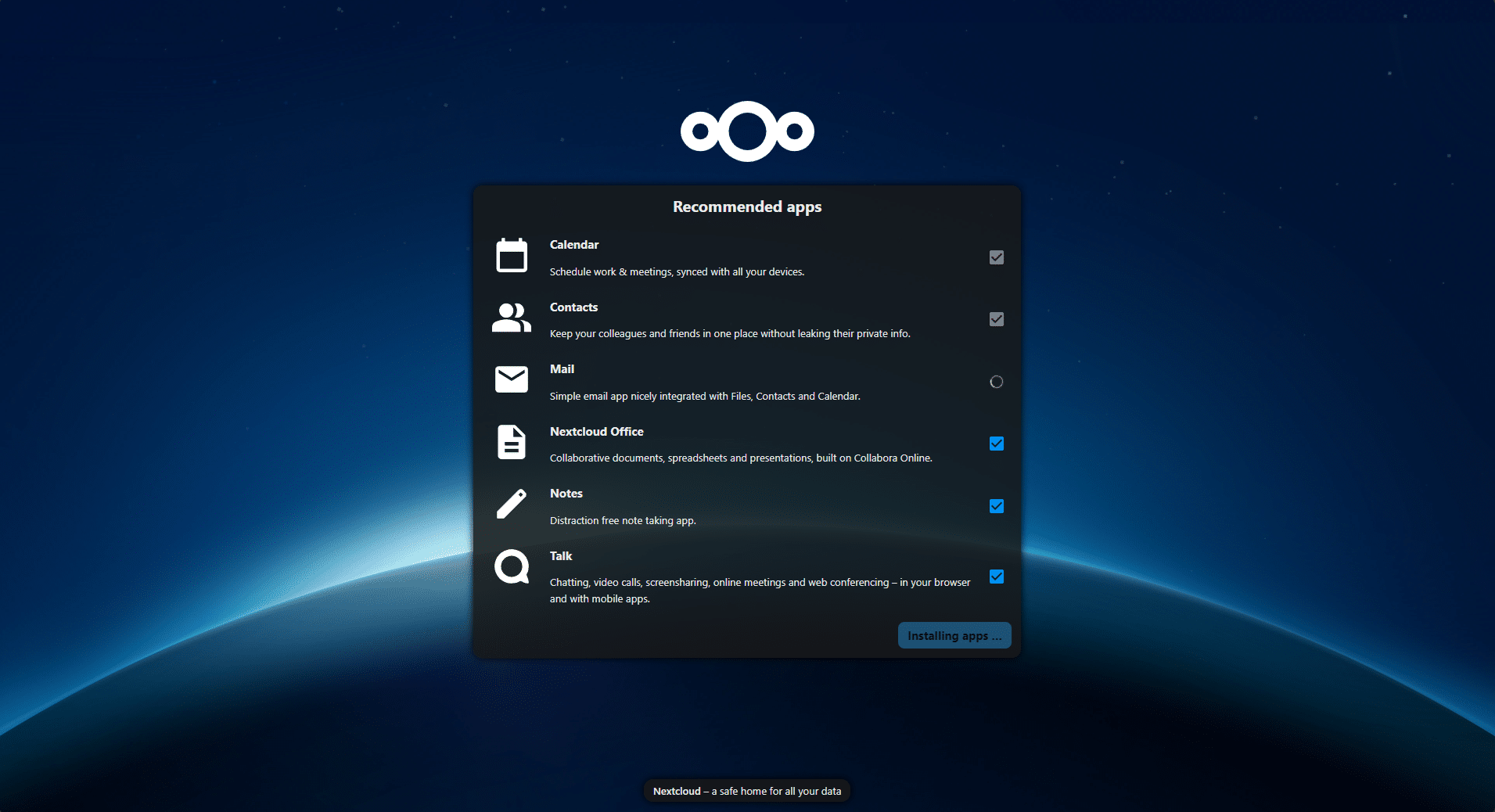Click the Talk title text

point(561,555)
